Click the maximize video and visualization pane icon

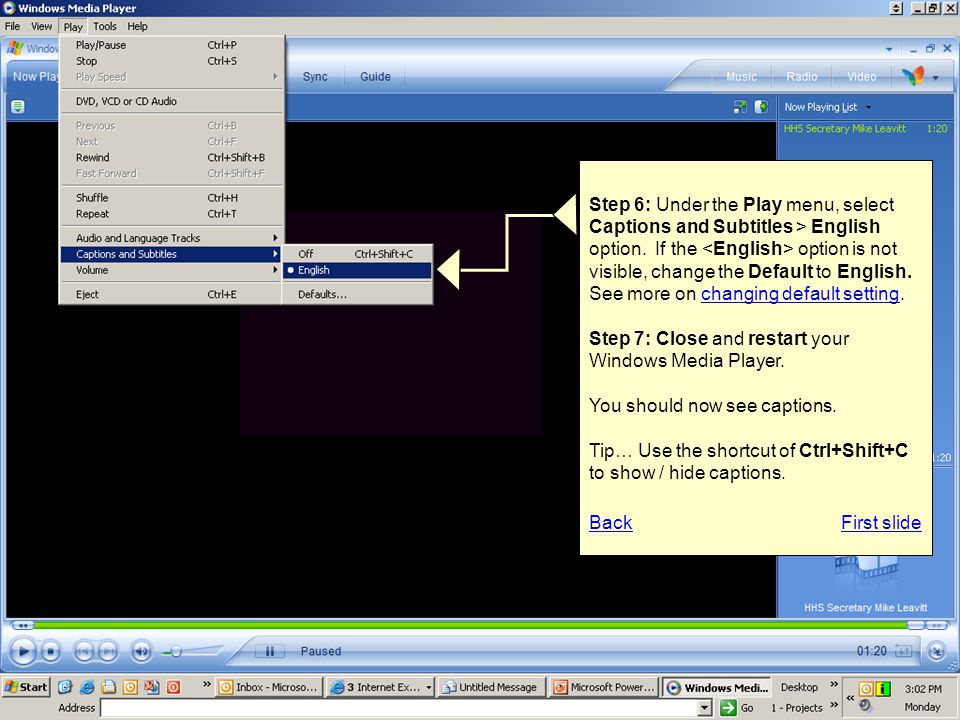pos(761,107)
